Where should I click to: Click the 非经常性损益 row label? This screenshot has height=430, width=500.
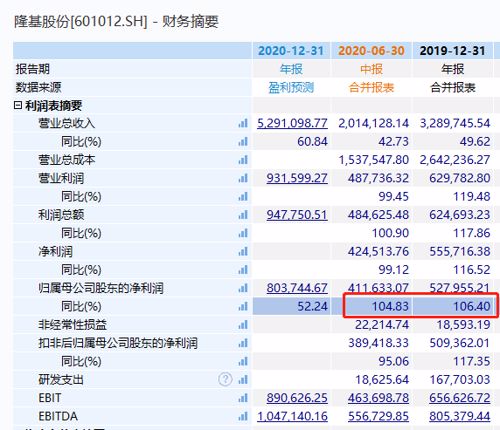point(72,325)
